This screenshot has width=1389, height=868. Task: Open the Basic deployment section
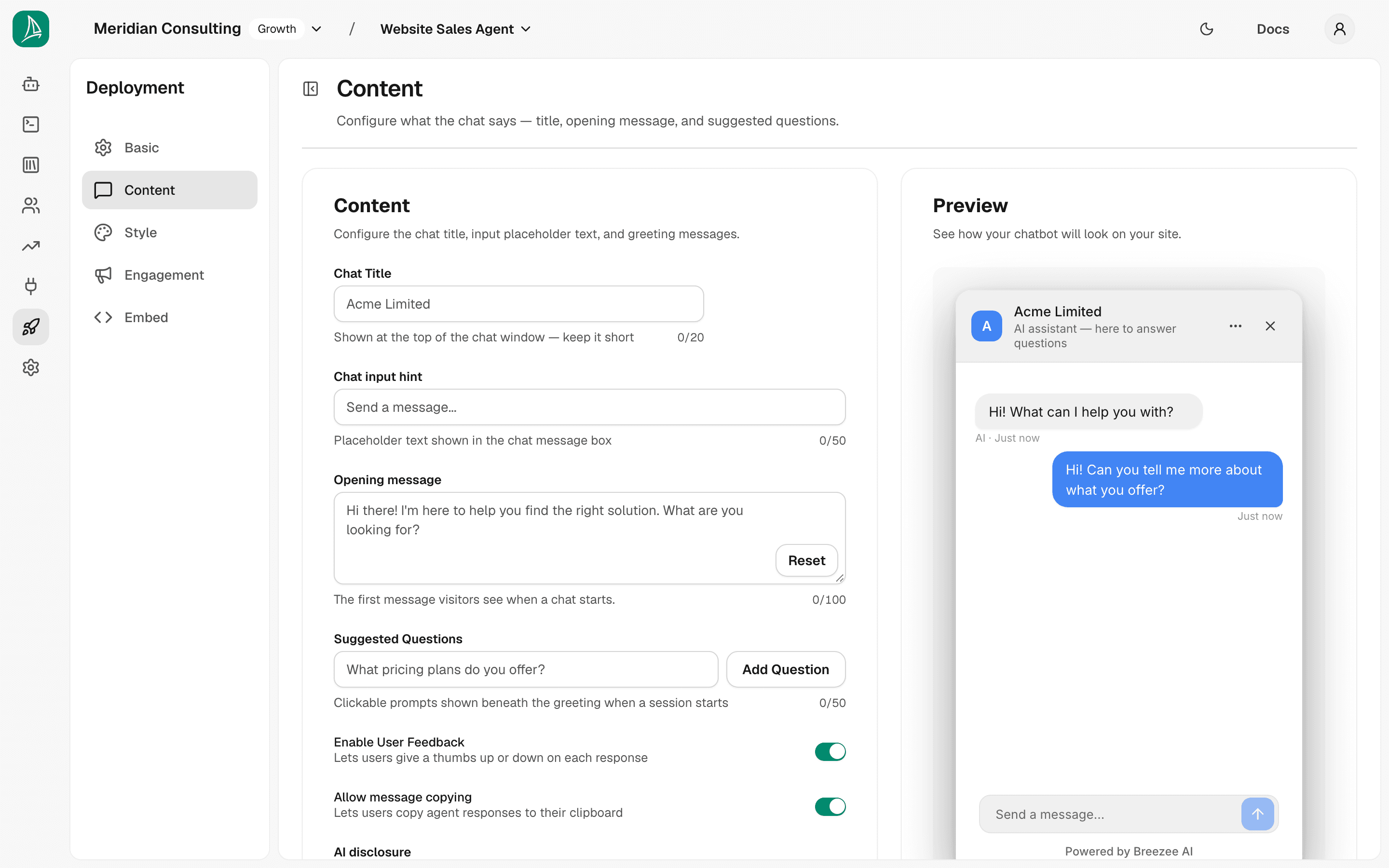click(x=170, y=148)
